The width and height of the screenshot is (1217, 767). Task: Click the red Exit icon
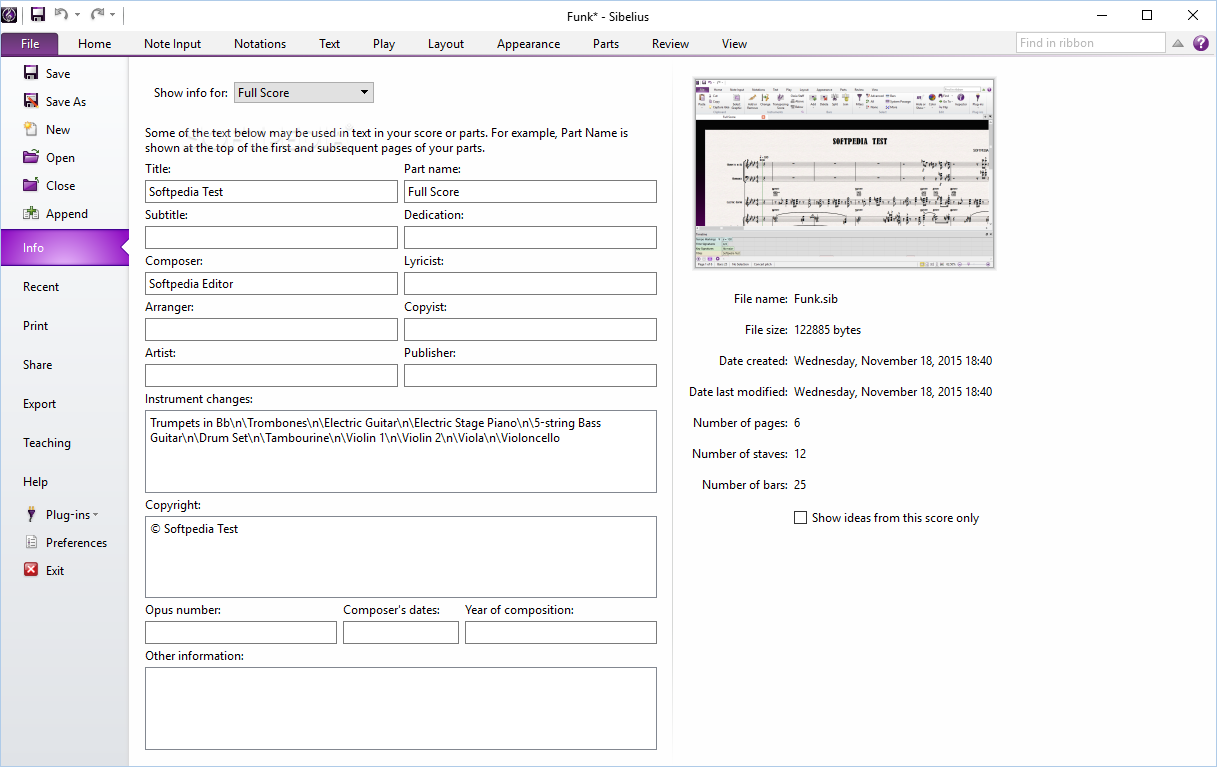tap(31, 570)
